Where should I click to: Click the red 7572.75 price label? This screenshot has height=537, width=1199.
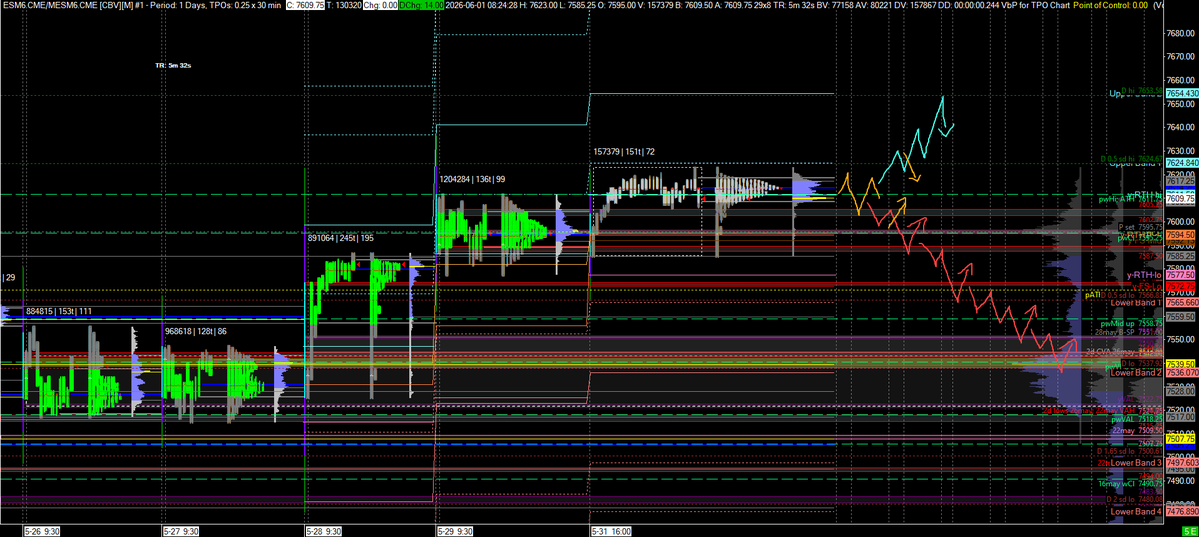pos(1181,286)
